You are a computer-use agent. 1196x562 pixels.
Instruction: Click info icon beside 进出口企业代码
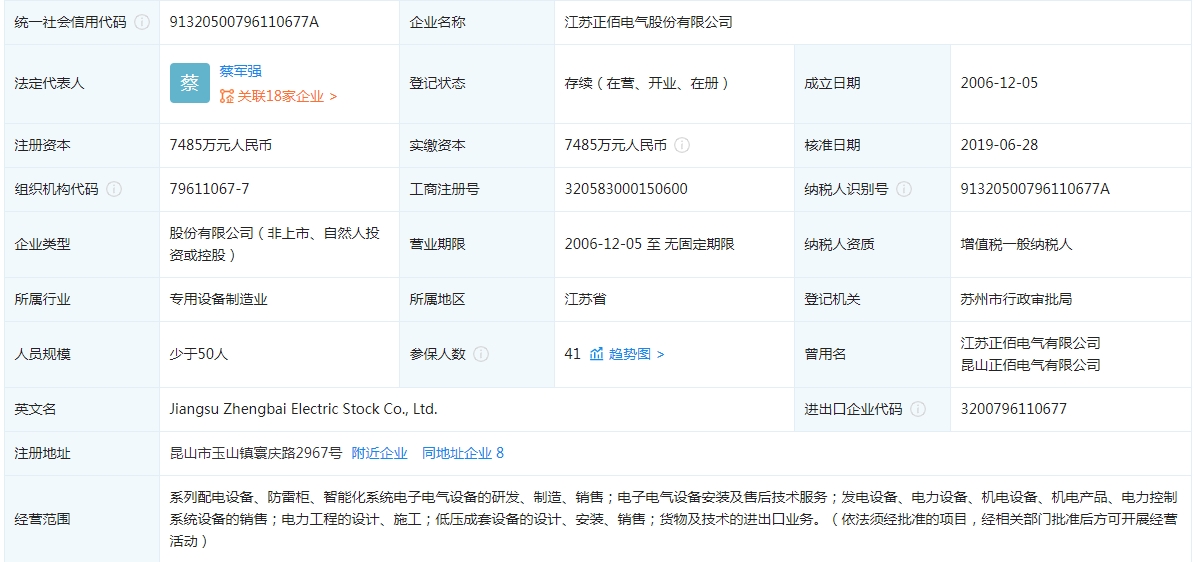coord(918,409)
